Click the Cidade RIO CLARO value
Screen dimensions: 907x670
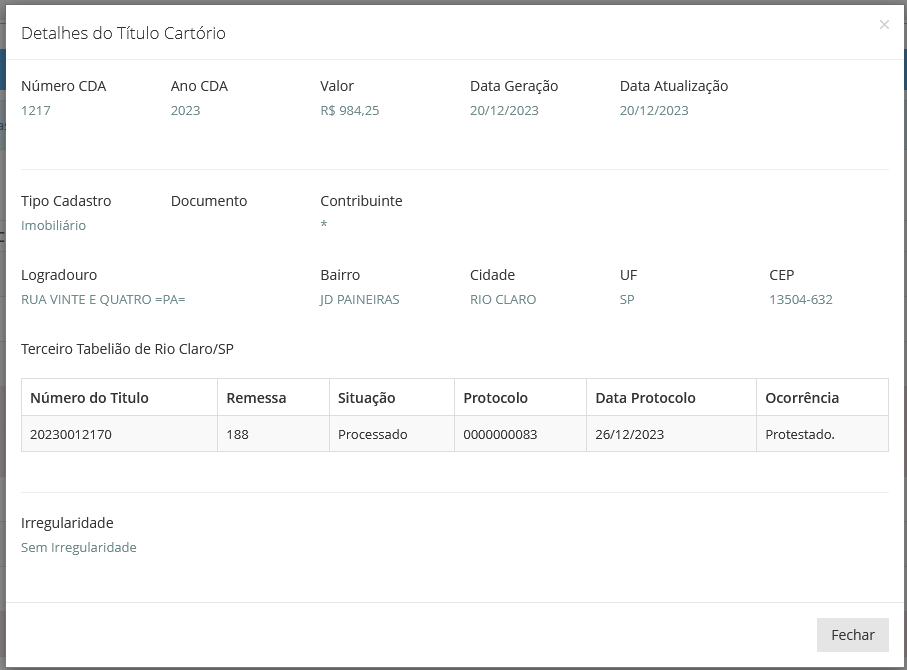click(x=503, y=300)
